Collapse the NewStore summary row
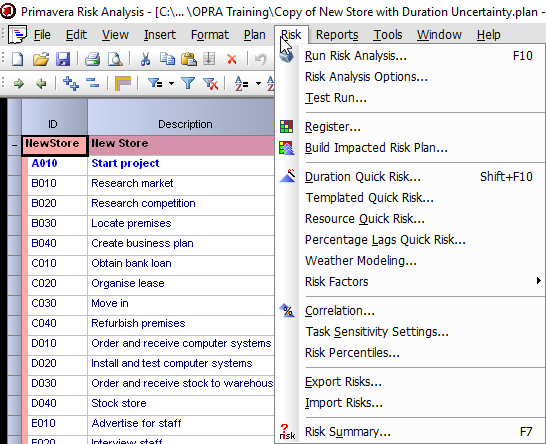The width and height of the screenshot is (546, 444). click(14, 145)
